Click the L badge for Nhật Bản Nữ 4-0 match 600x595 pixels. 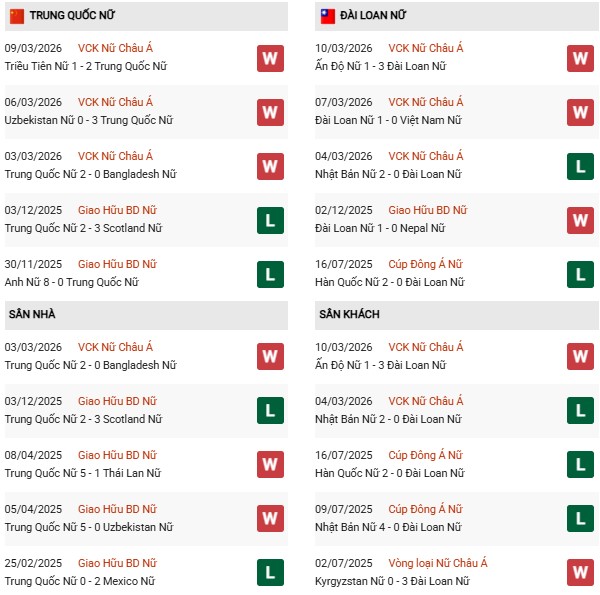pyautogui.click(x=580, y=518)
